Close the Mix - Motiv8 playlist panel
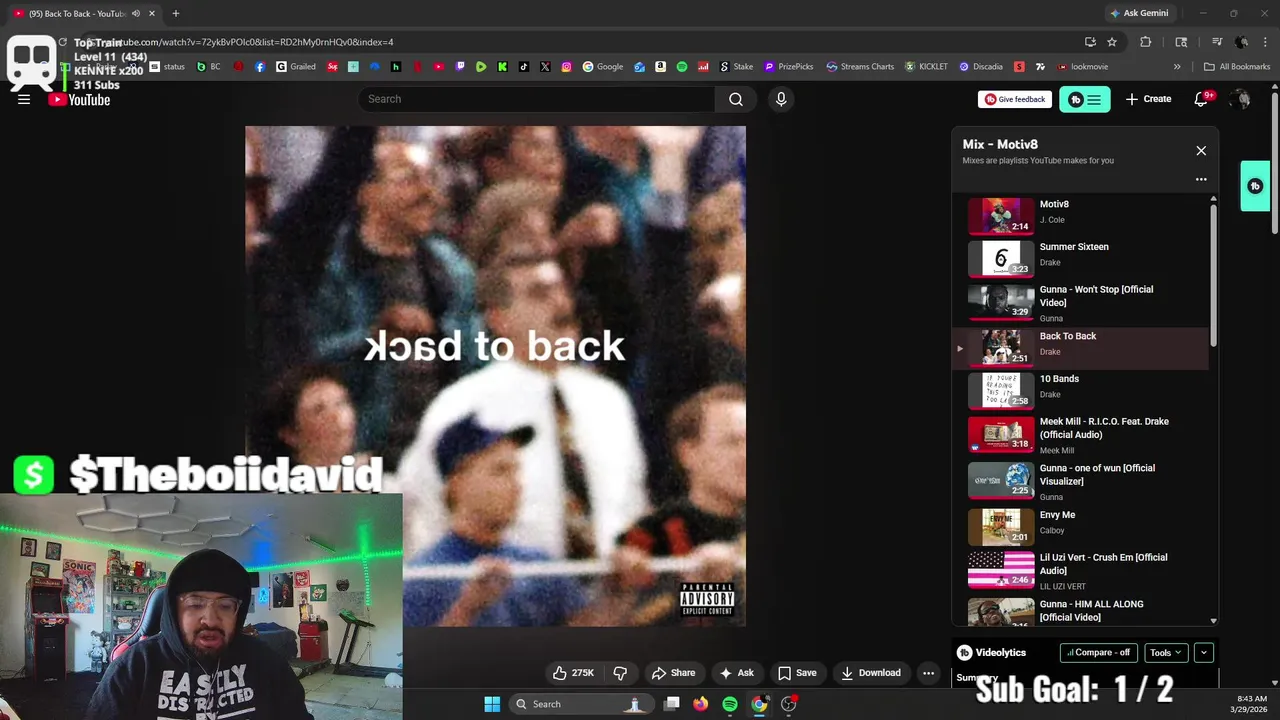Viewport: 1280px width, 720px height. pos(1201,151)
